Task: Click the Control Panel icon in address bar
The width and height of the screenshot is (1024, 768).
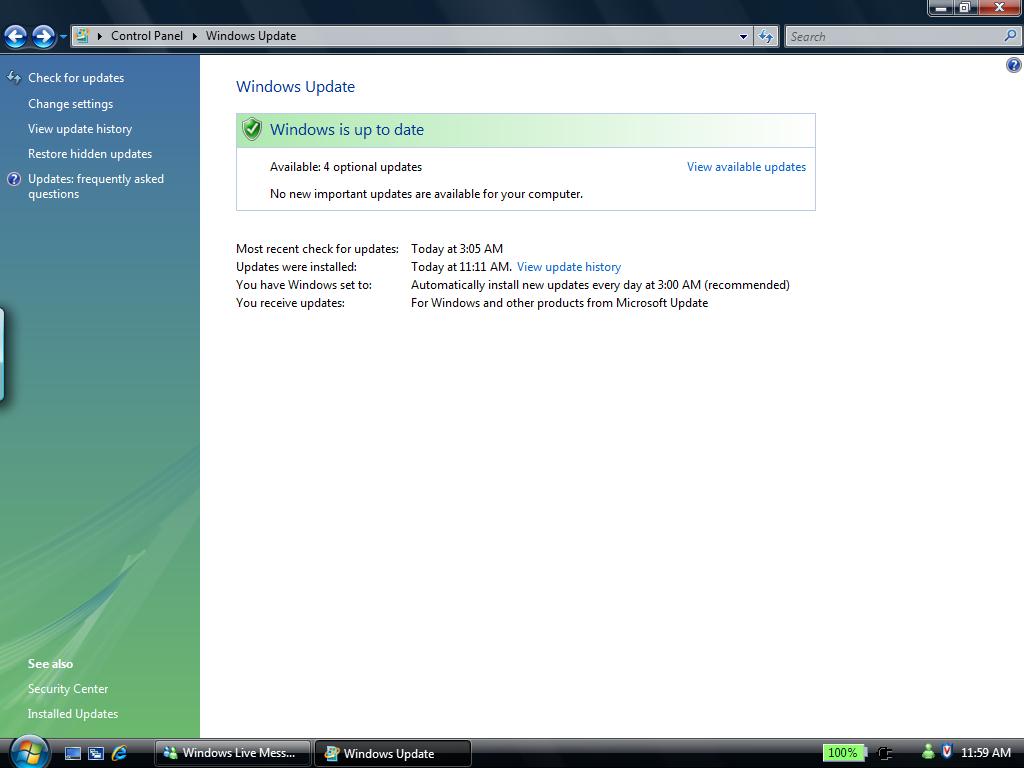Action: click(x=82, y=36)
